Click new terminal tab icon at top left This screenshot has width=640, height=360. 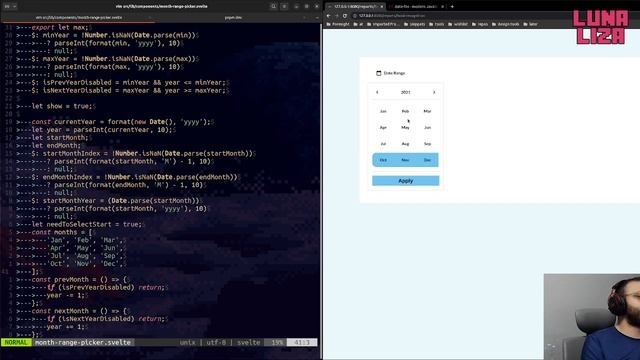(7, 6)
